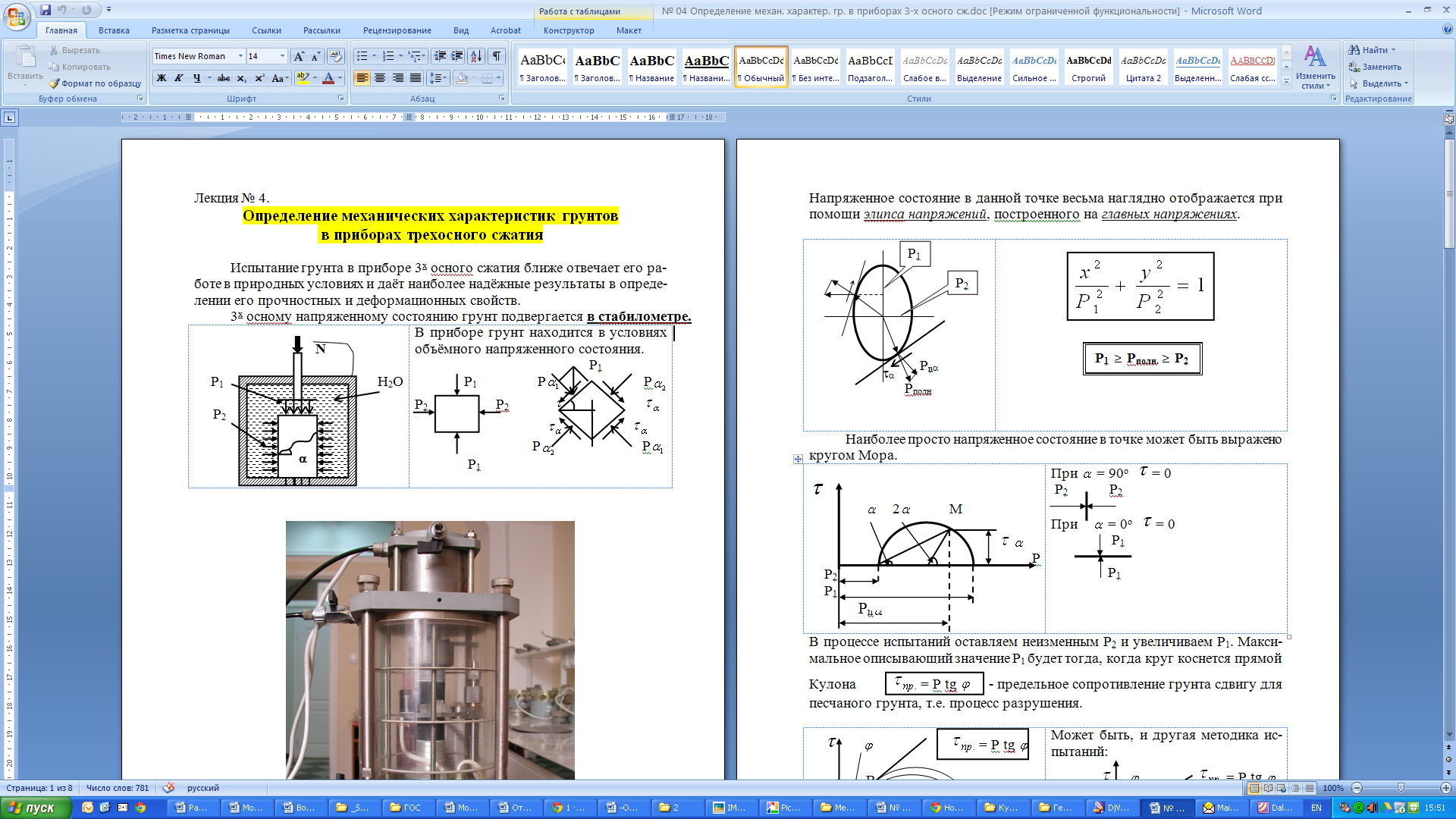This screenshot has width=1456, height=819.
Task: Open the font size 14 dropdown
Action: coord(282,56)
